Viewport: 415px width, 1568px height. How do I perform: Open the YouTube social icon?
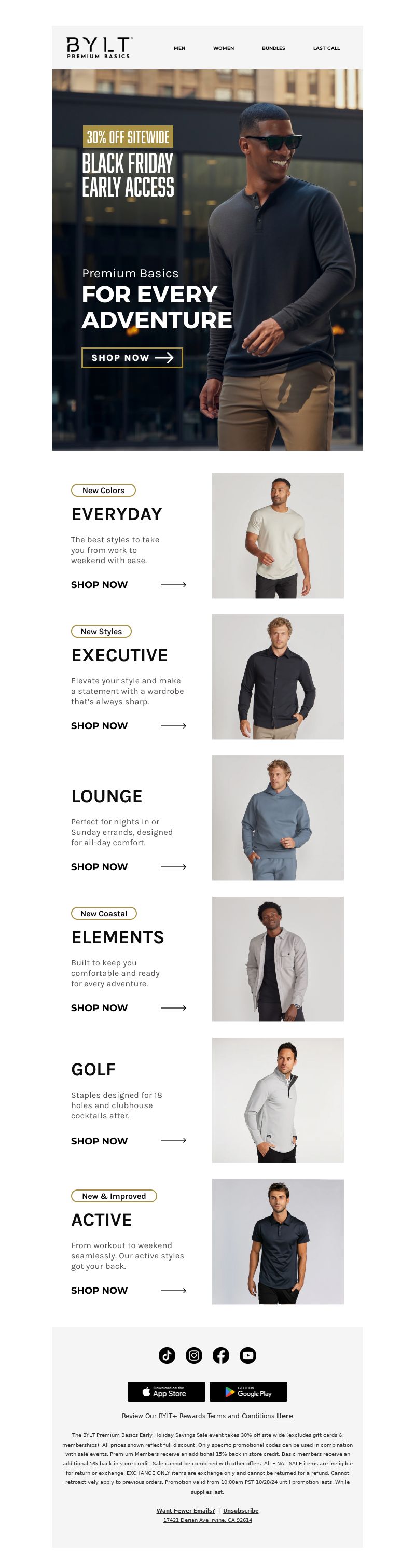point(247,1355)
